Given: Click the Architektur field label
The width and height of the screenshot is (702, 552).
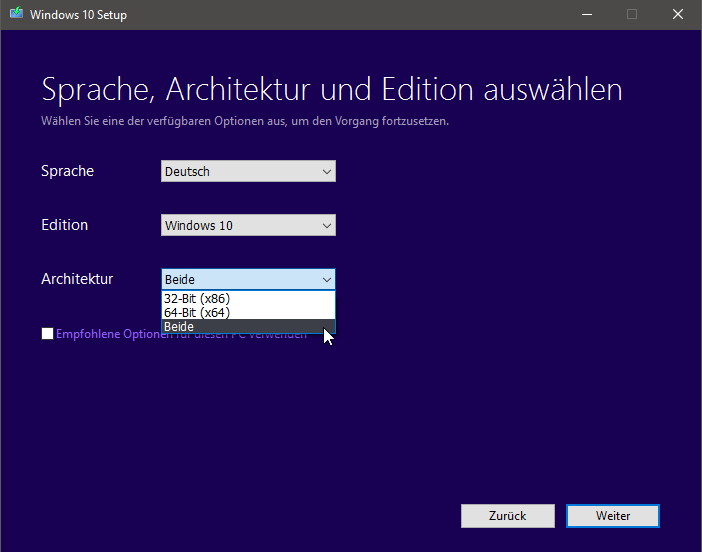Looking at the screenshot, I should coord(77,279).
